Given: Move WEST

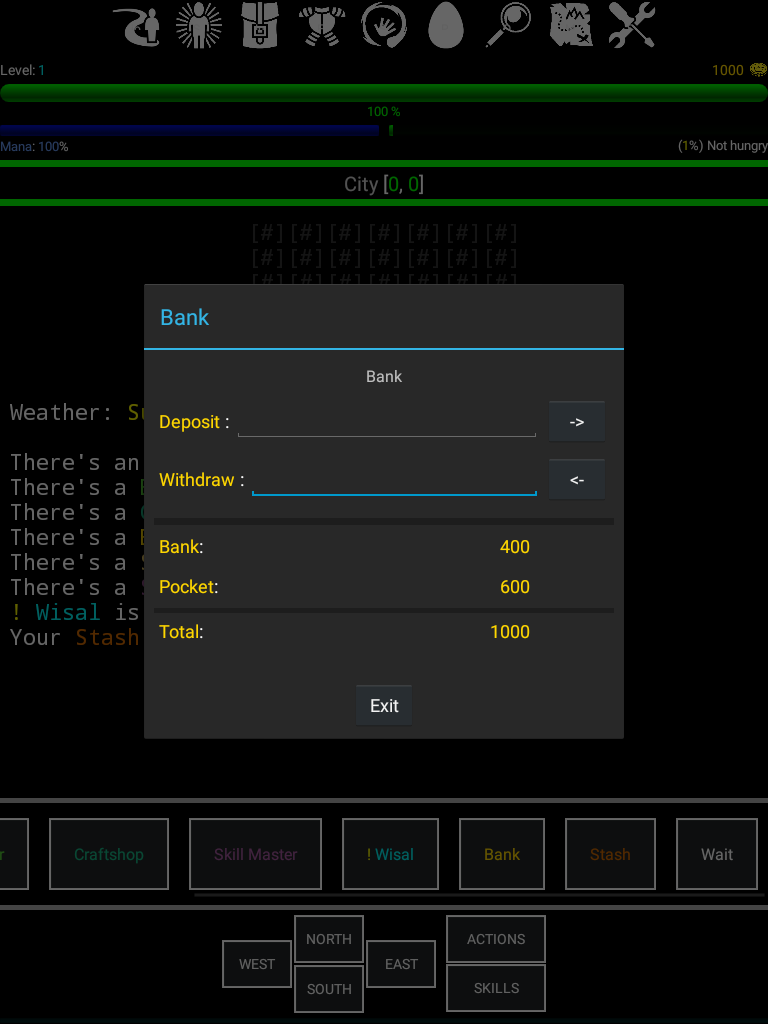Looking at the screenshot, I should pyautogui.click(x=257, y=964).
